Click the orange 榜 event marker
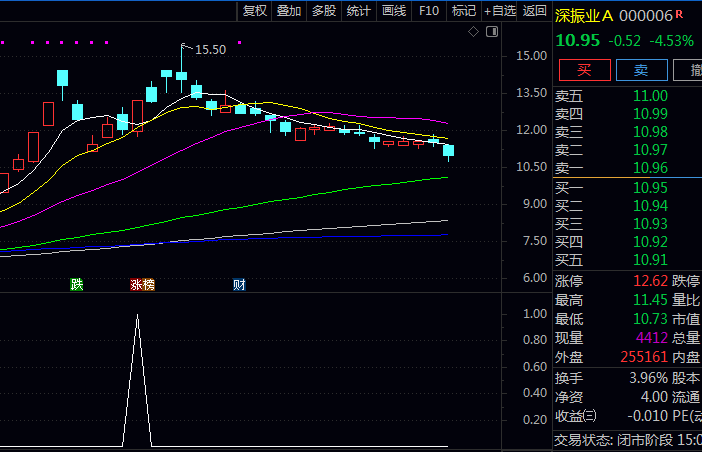This screenshot has height=452, width=702. [149, 284]
